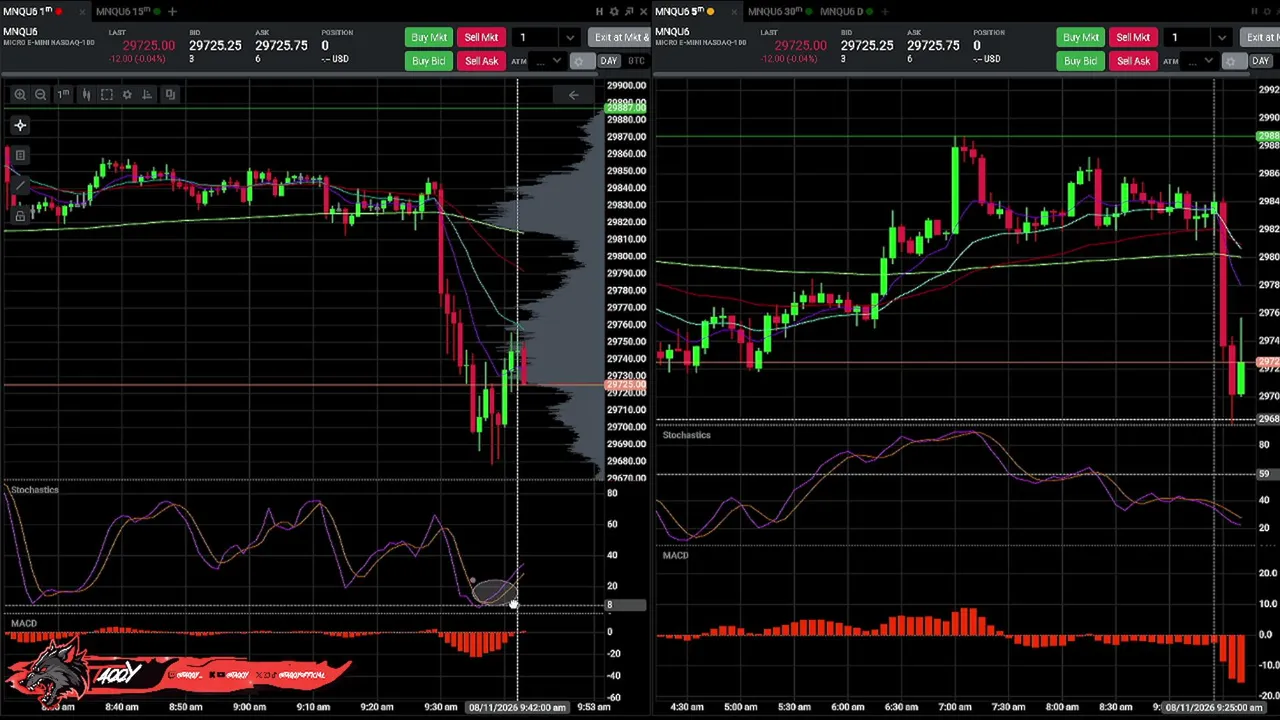Click the current price marker on left price axis

pos(626,385)
